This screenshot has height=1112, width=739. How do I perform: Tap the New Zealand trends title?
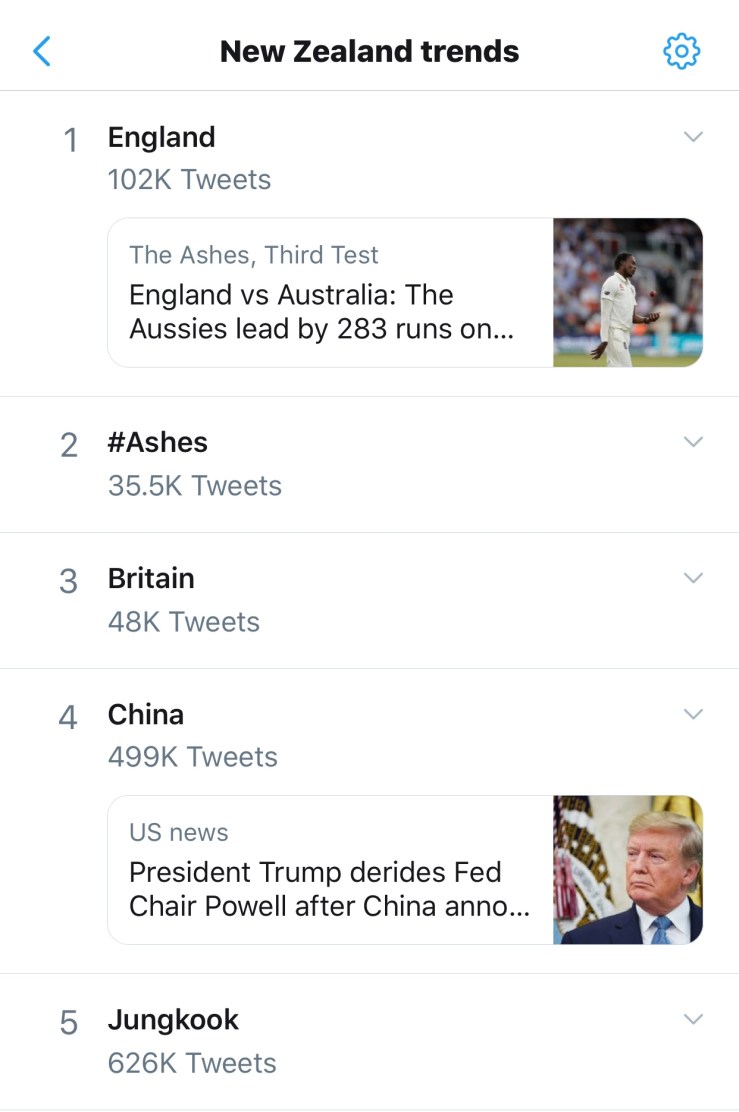(369, 51)
